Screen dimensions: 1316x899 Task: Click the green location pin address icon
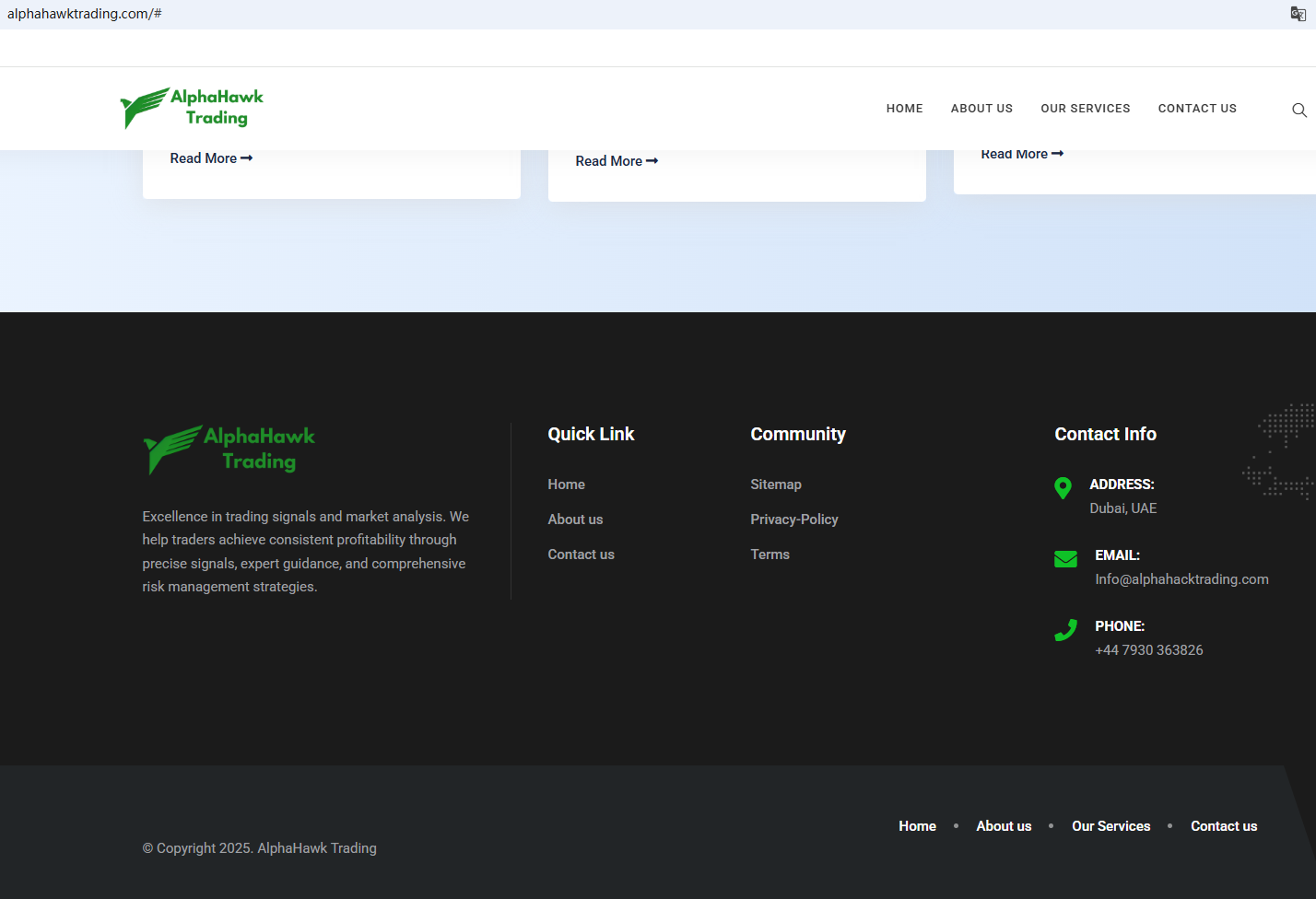[1063, 488]
